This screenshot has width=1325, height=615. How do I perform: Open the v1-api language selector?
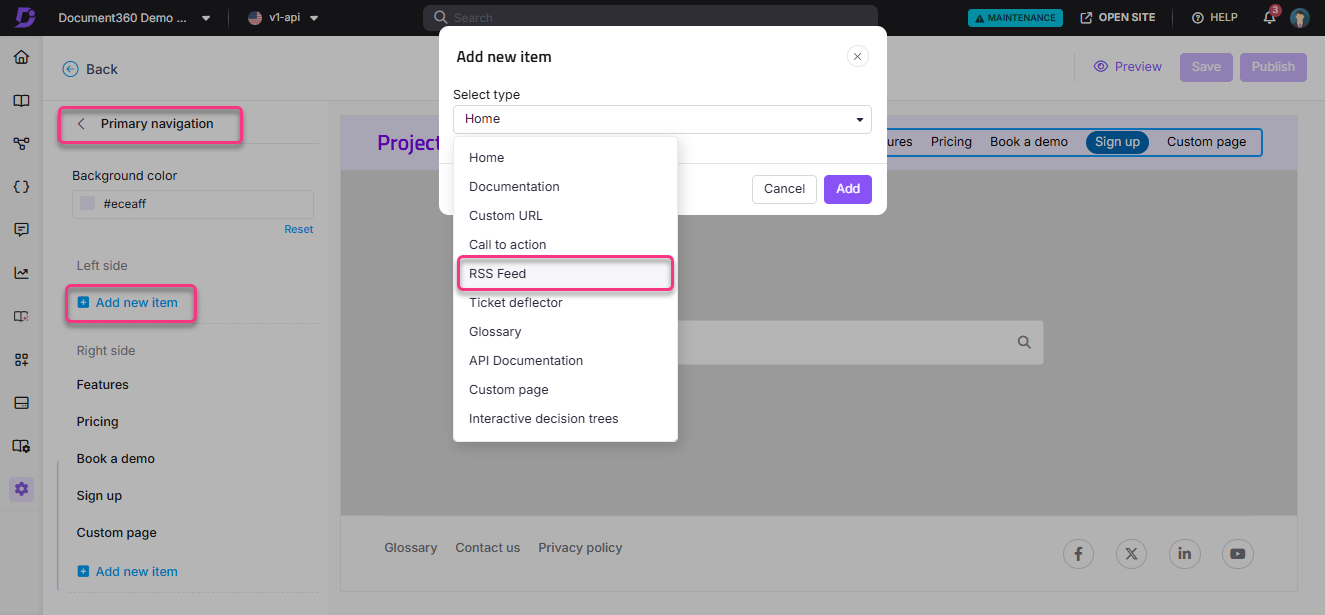[x=283, y=17]
